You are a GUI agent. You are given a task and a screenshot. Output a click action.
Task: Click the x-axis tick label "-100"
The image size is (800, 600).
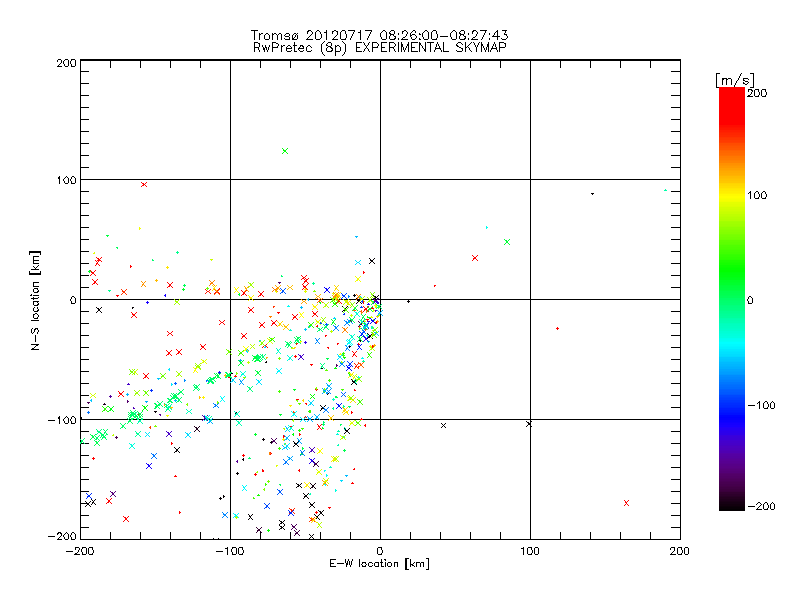click(x=230, y=552)
